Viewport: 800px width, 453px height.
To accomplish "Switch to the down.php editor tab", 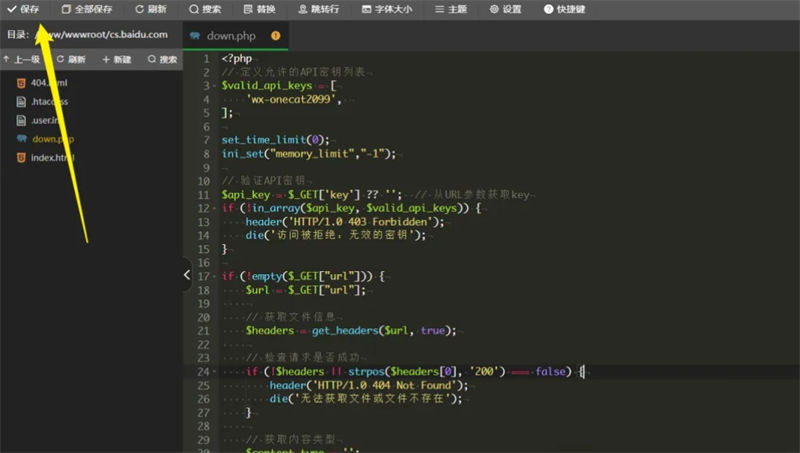I will pyautogui.click(x=232, y=35).
